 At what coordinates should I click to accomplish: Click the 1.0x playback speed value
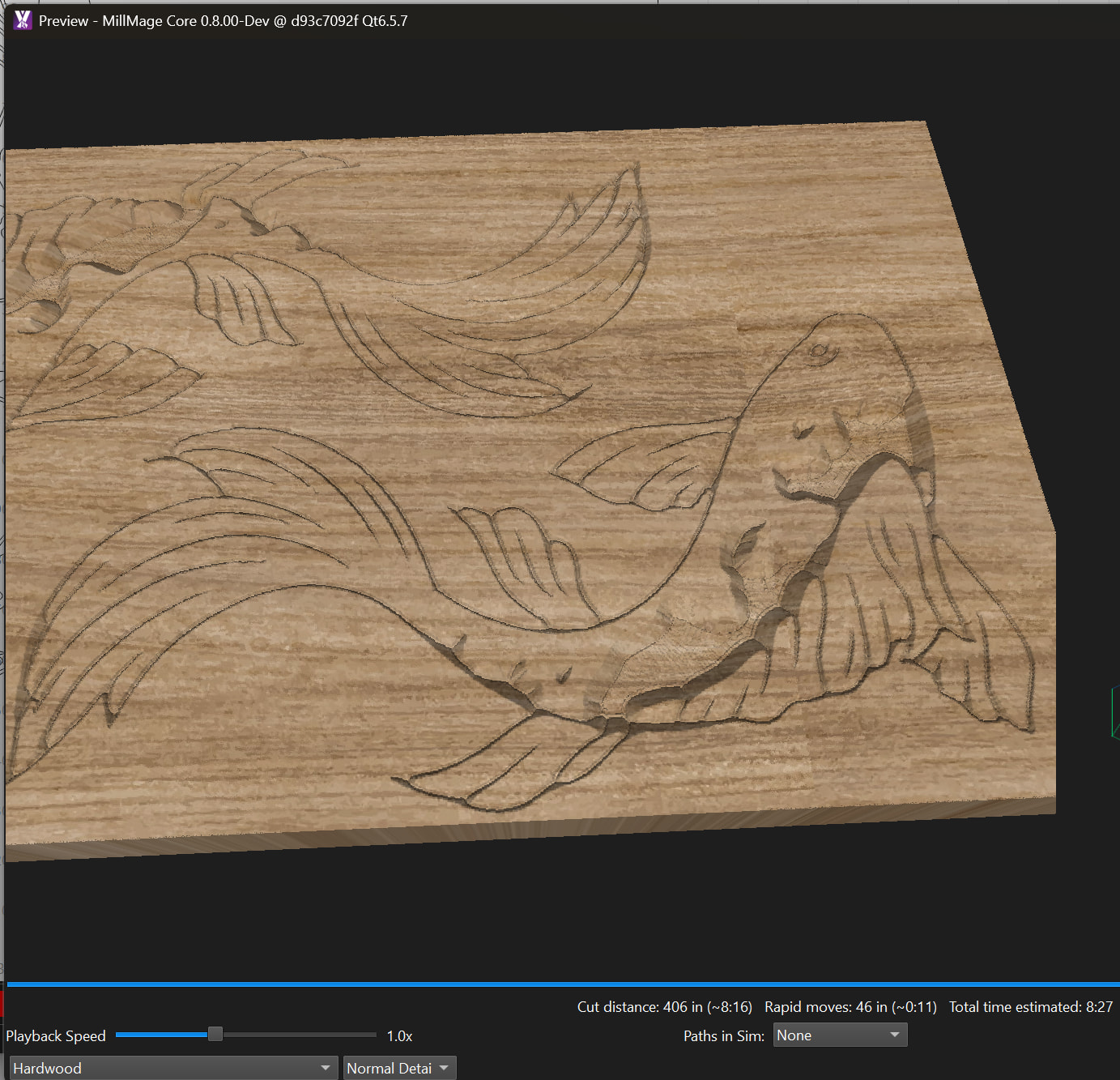[399, 1036]
